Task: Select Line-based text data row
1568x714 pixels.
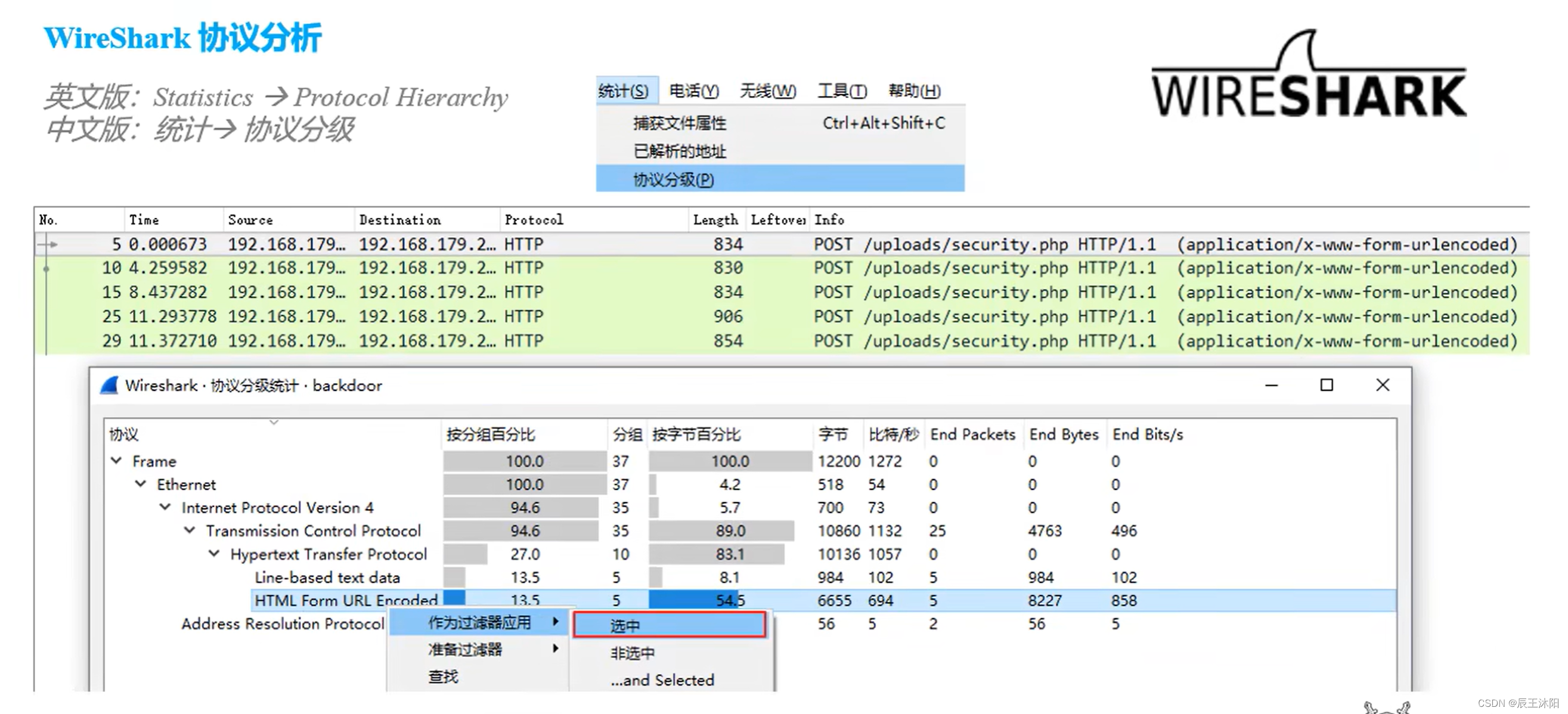Action: (x=750, y=577)
